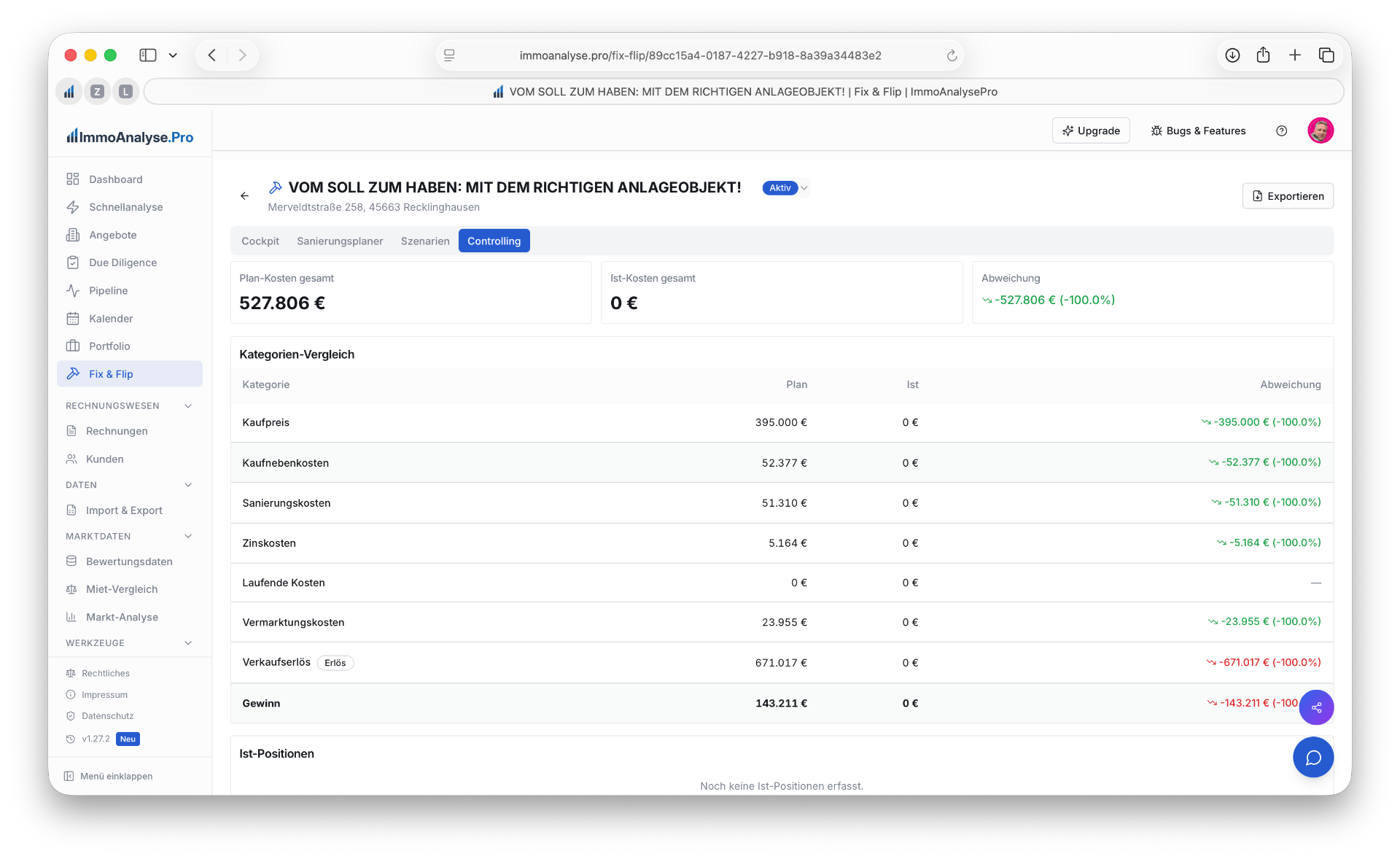Collapse the RECHNUNGSWESEN section
The height and width of the screenshot is (859, 1400).
[188, 406]
